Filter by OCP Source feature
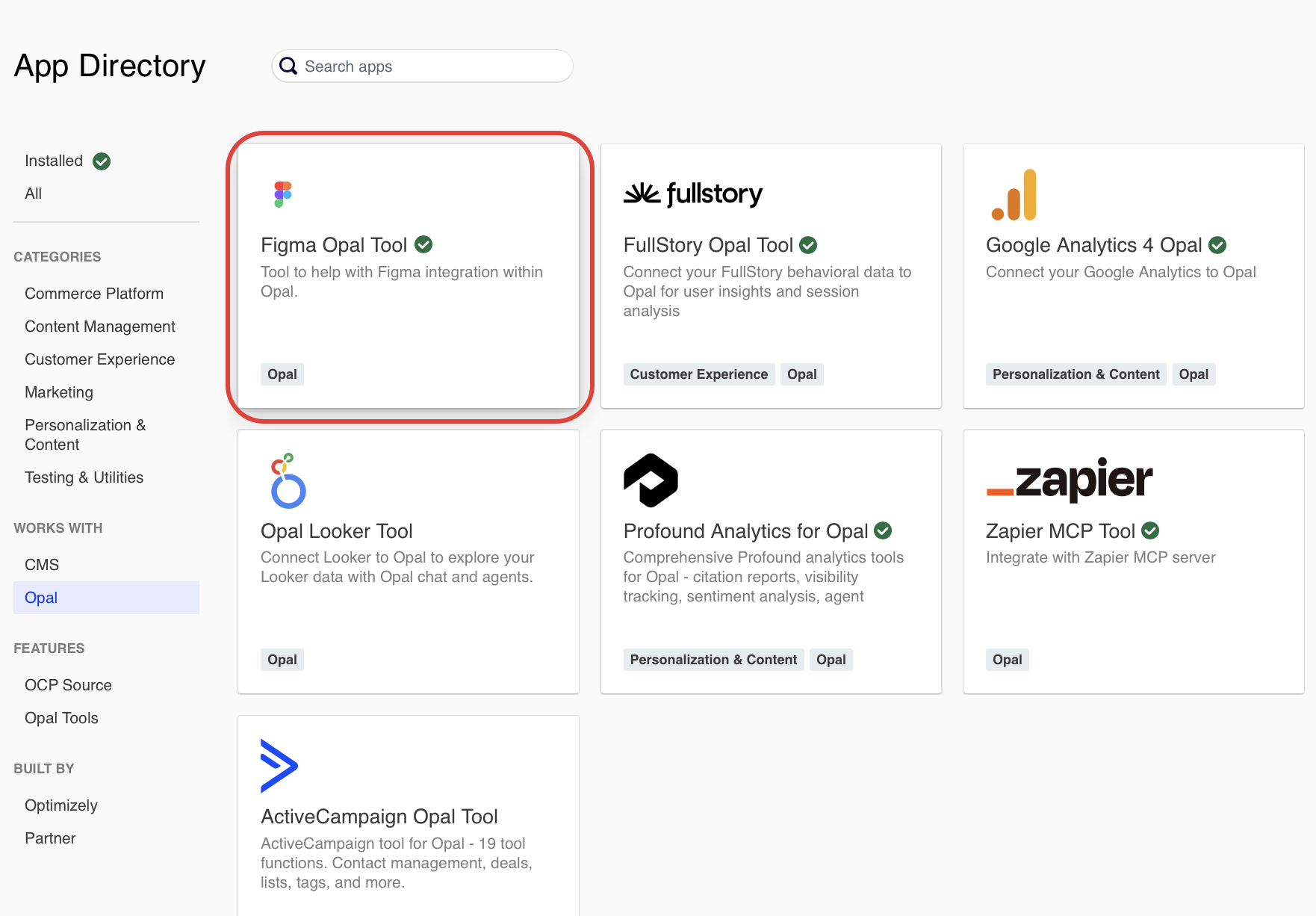The width and height of the screenshot is (1316, 916). (69, 685)
